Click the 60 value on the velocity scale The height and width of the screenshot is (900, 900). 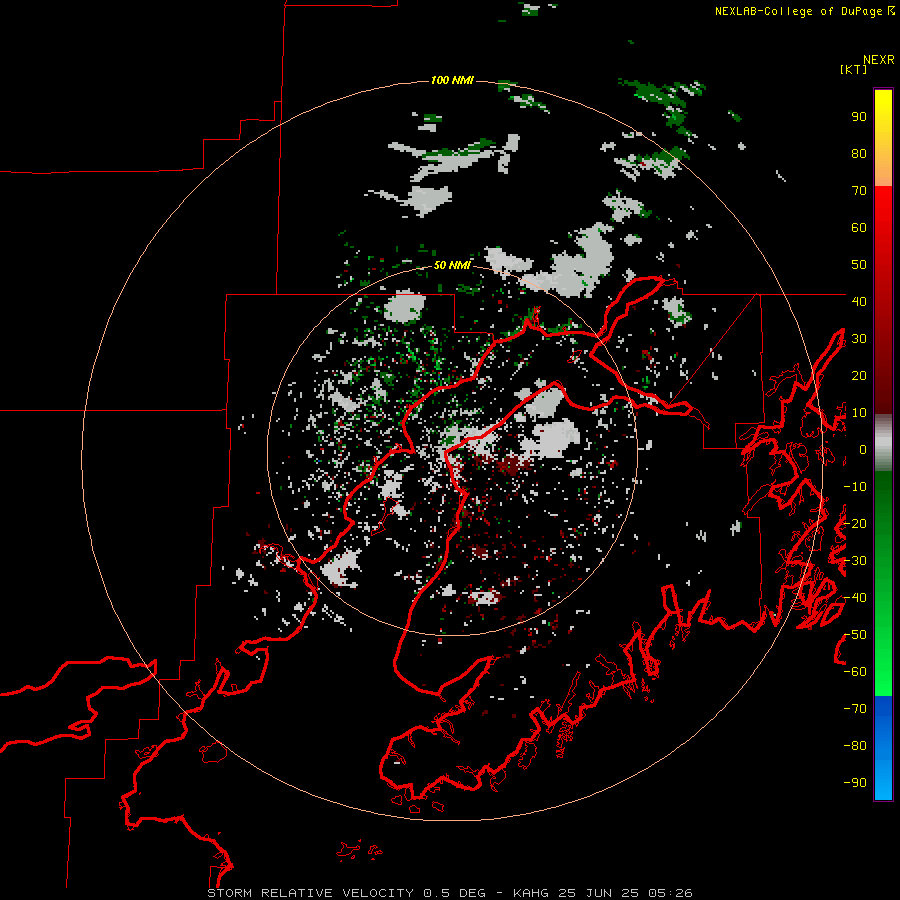[x=859, y=228]
